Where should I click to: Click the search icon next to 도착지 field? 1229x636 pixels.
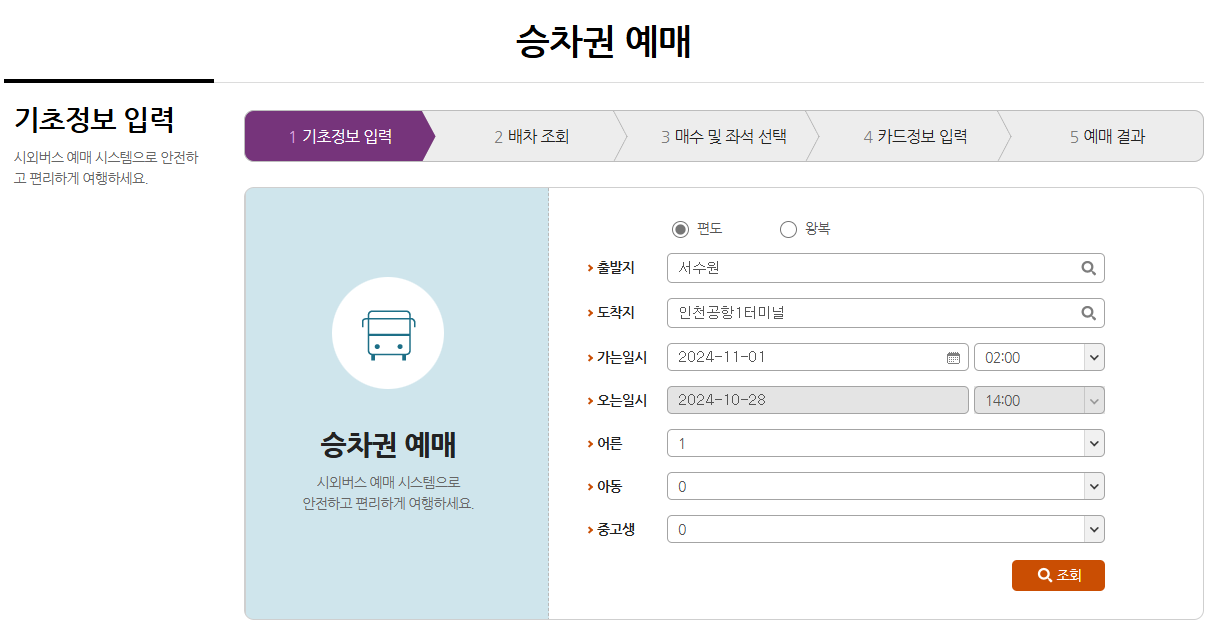1089,312
